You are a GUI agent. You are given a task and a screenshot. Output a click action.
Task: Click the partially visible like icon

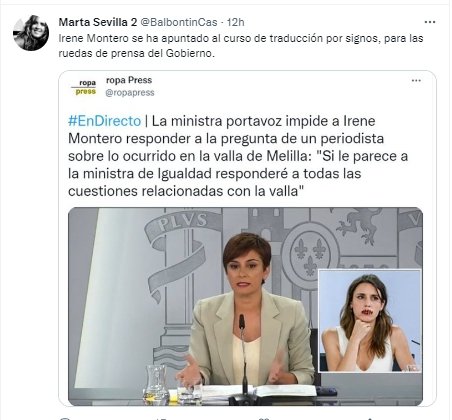pyautogui.click(x=263, y=418)
